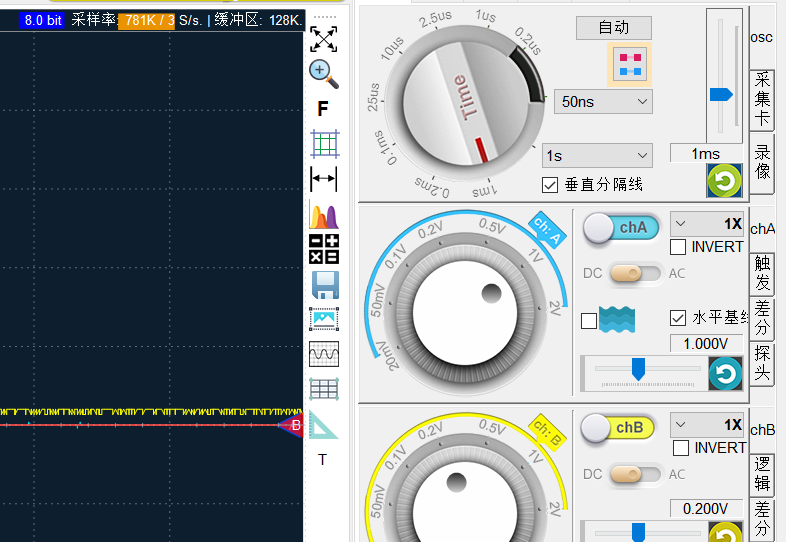Click the blue wave filter icon
This screenshot has height=542, width=786.
click(617, 320)
